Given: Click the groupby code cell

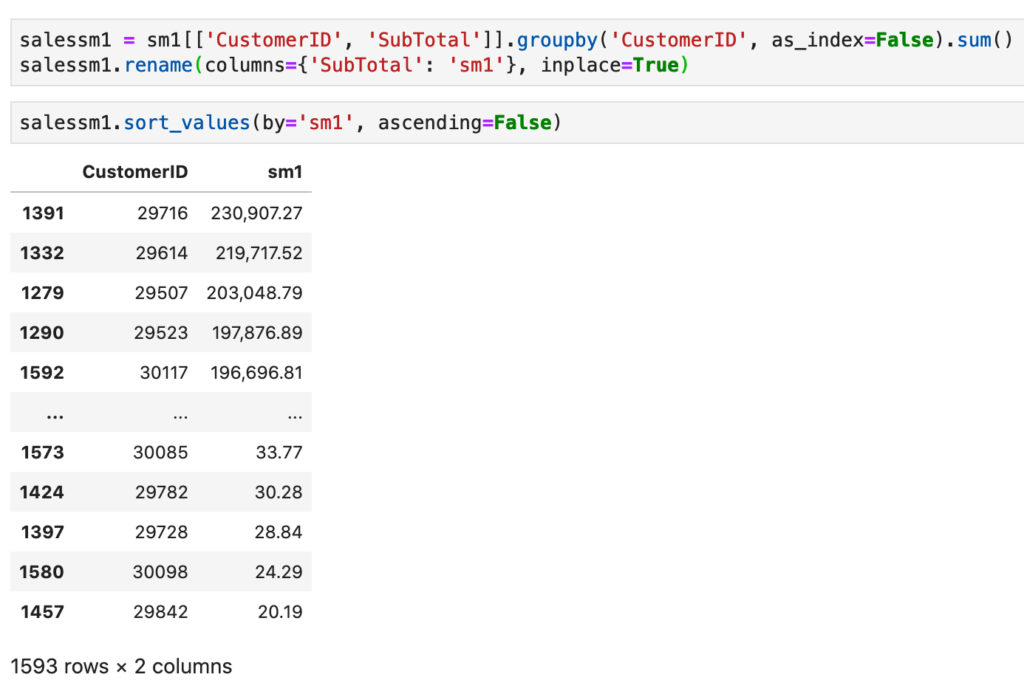Looking at the screenshot, I should (x=517, y=52).
